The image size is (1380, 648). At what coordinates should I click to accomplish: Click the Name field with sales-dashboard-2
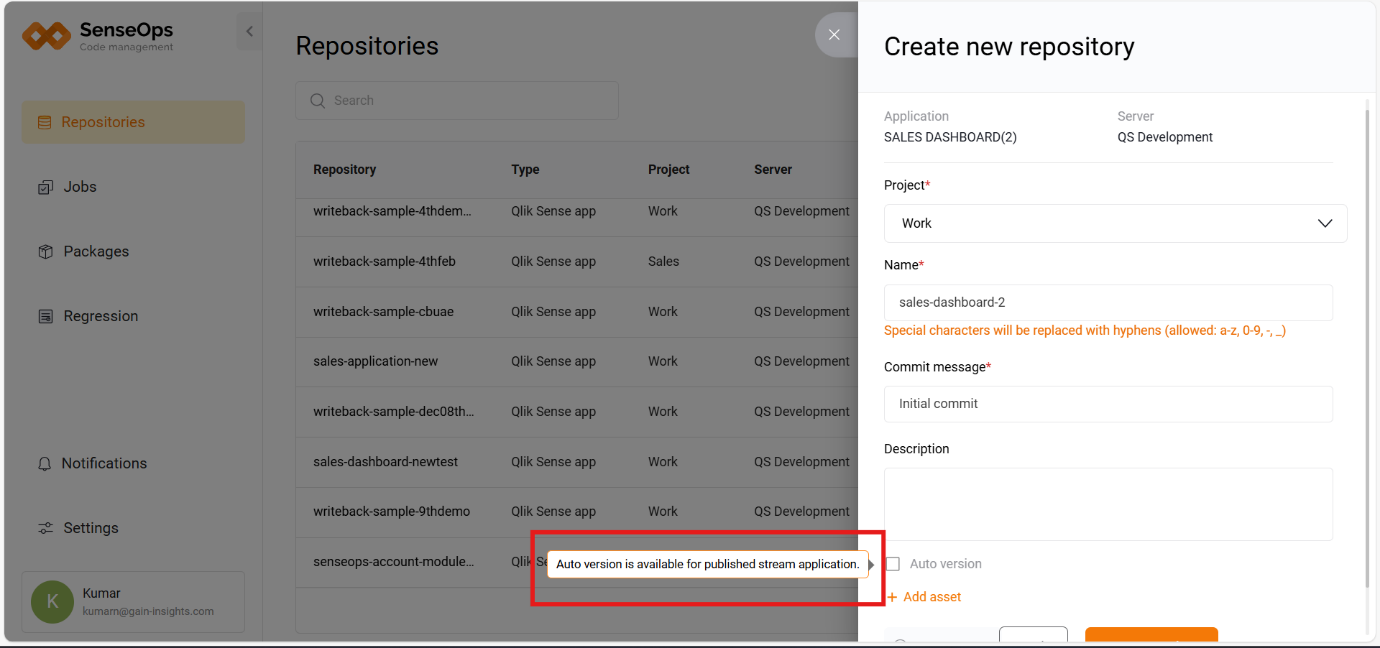1108,302
